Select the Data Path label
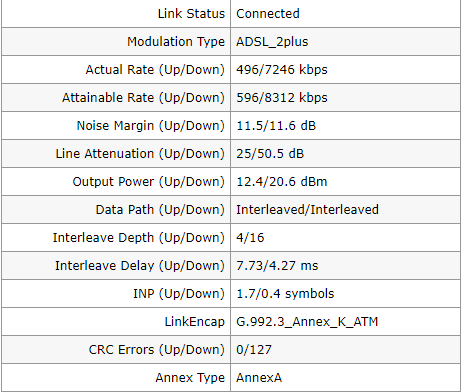 pos(160,210)
